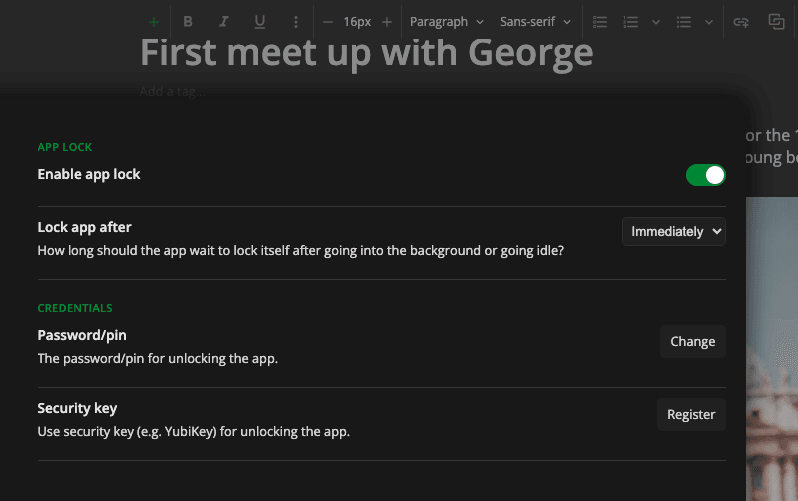
Task: Open the Lock app after dropdown
Action: coord(673,231)
